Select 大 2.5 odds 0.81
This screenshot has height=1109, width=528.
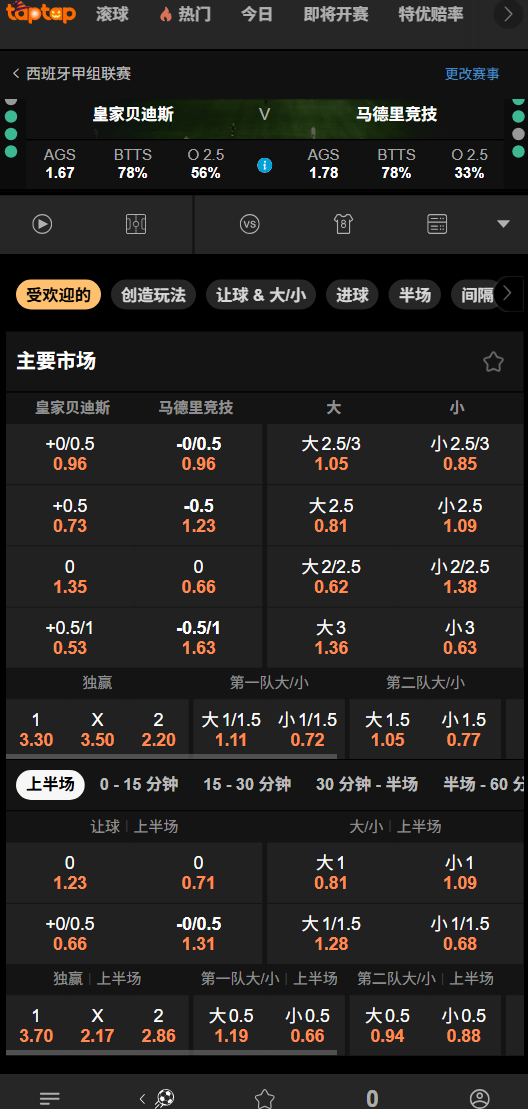[332, 516]
